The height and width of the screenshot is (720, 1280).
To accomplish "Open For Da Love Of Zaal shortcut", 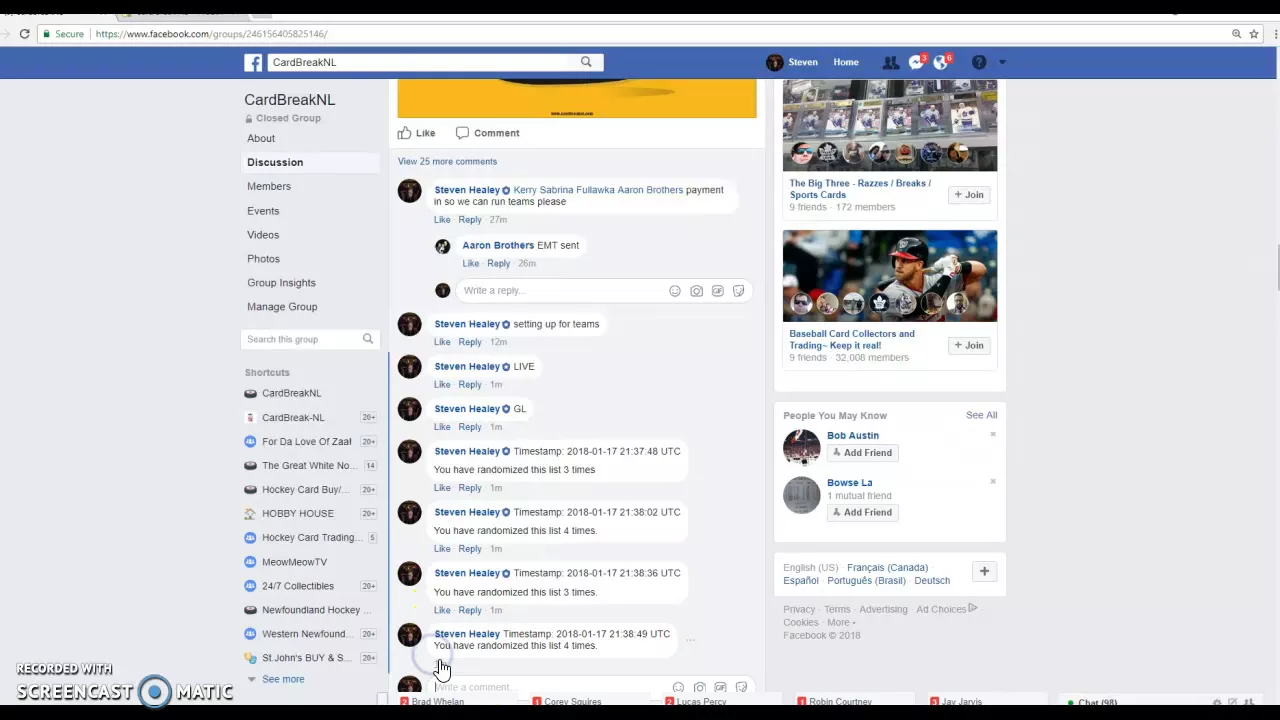I will coord(306,442).
